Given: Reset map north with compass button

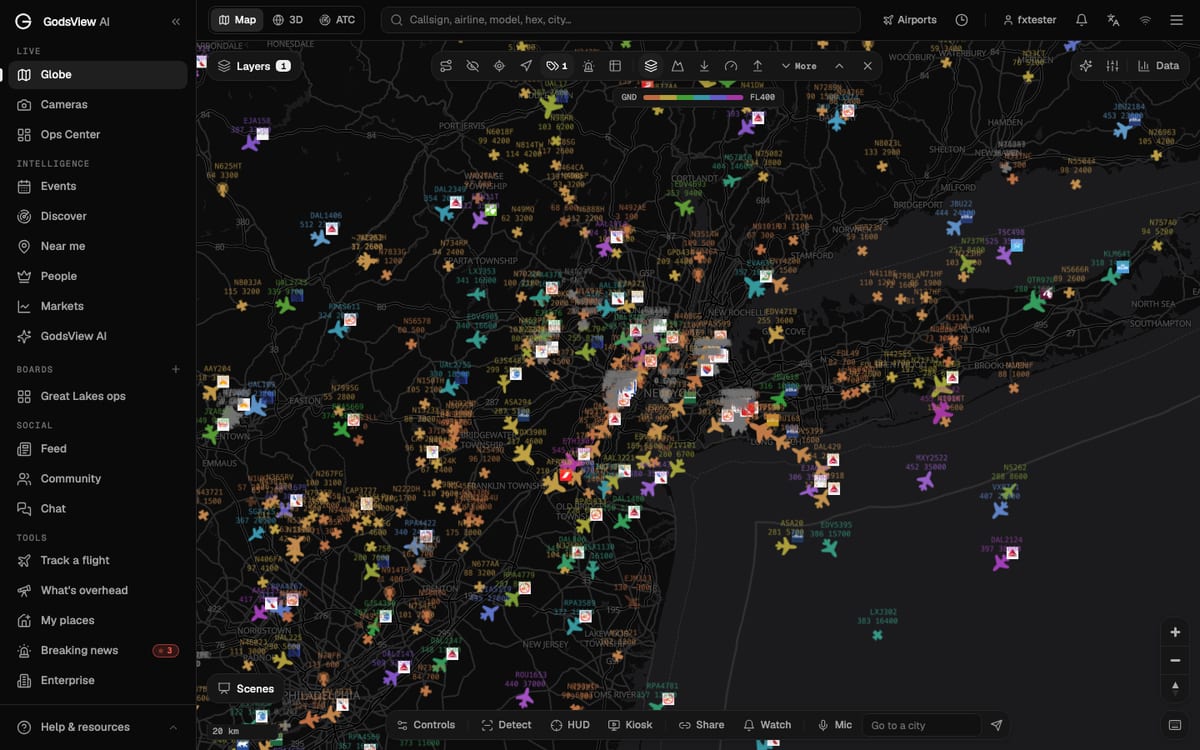Looking at the screenshot, I should click(1175, 687).
